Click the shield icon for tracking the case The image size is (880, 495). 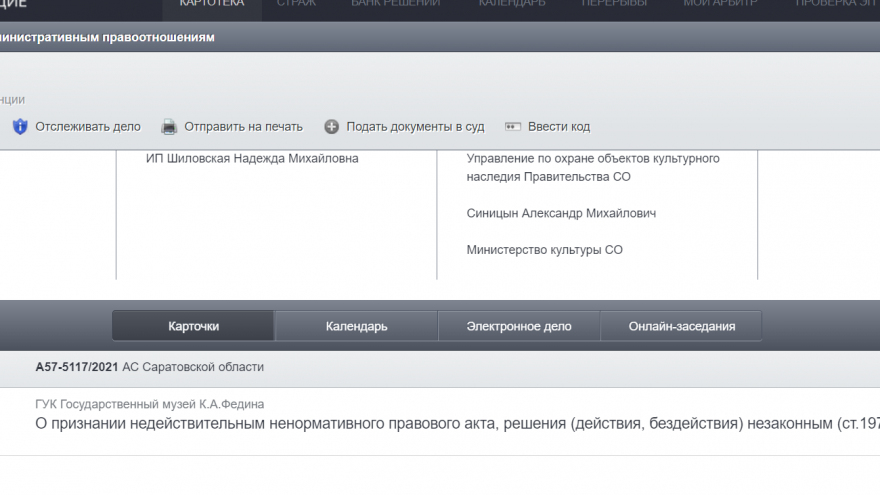tap(20, 126)
